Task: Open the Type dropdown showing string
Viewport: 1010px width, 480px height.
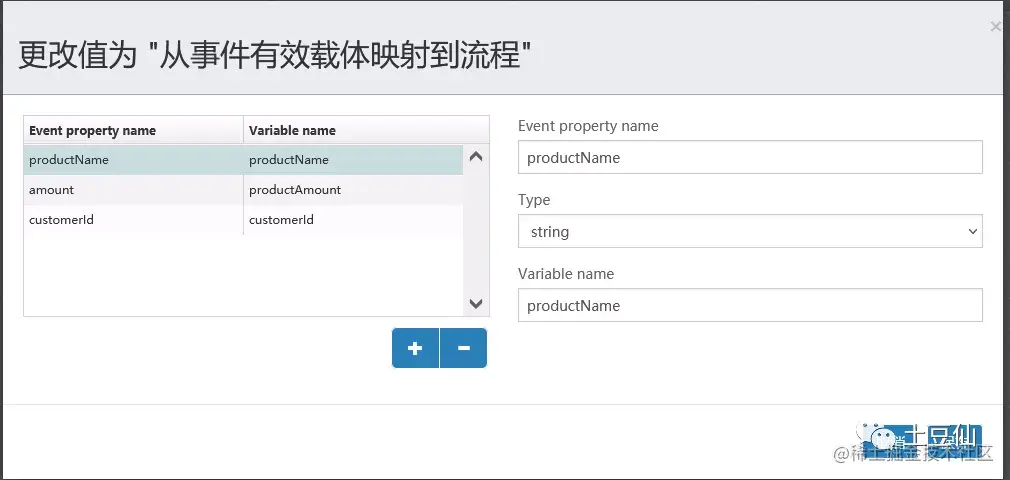Action: pos(750,231)
